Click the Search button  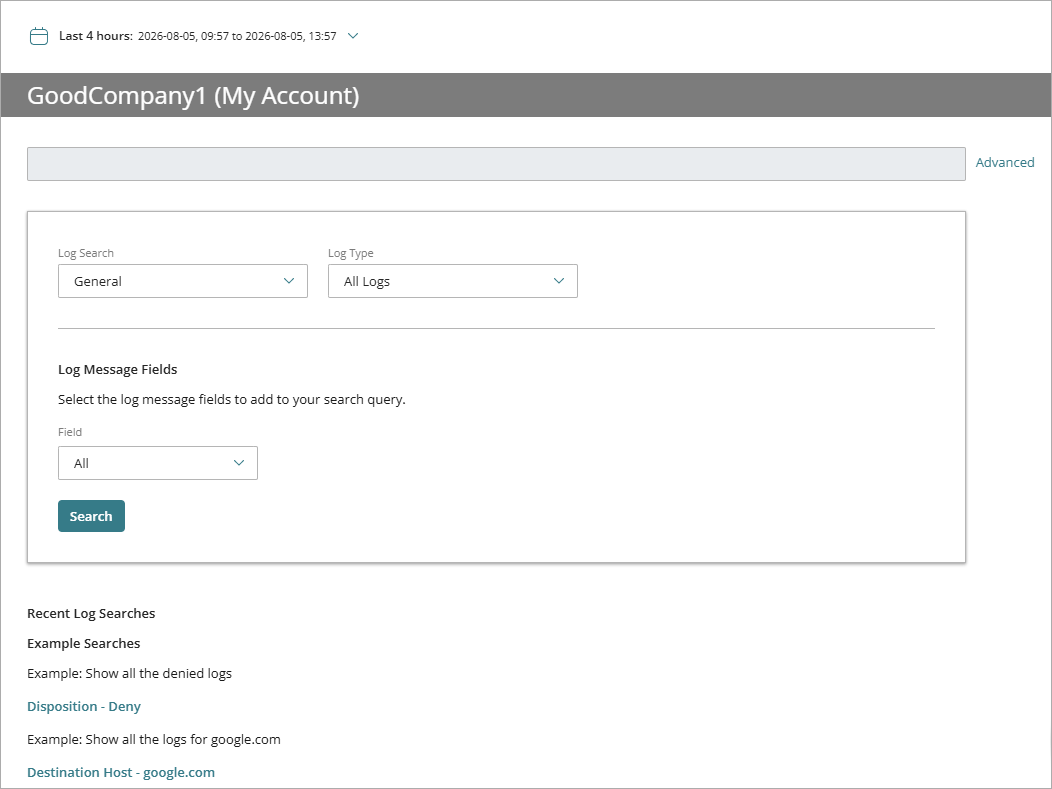91,516
